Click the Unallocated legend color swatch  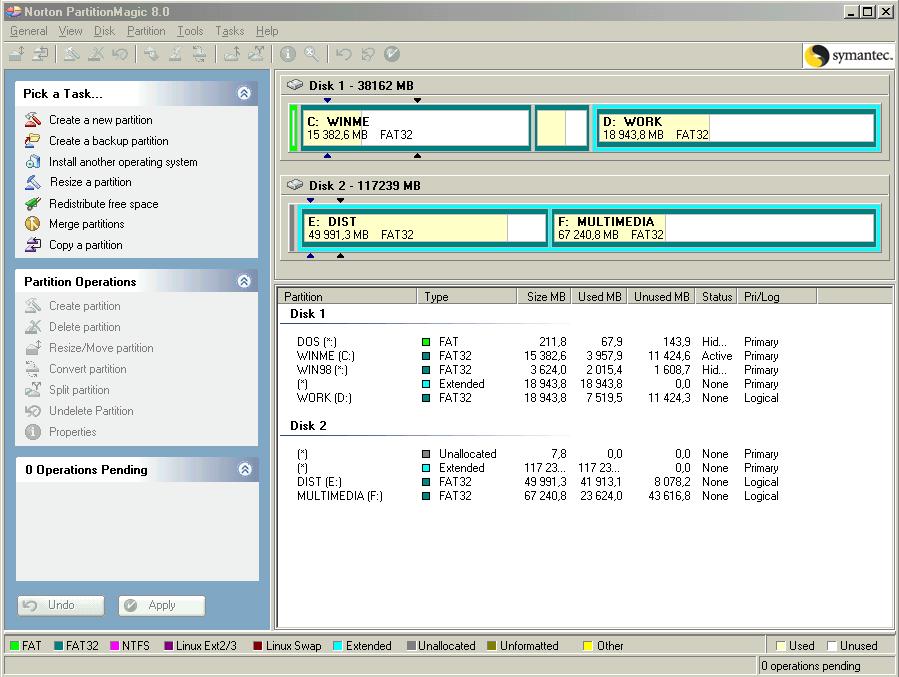(x=411, y=645)
